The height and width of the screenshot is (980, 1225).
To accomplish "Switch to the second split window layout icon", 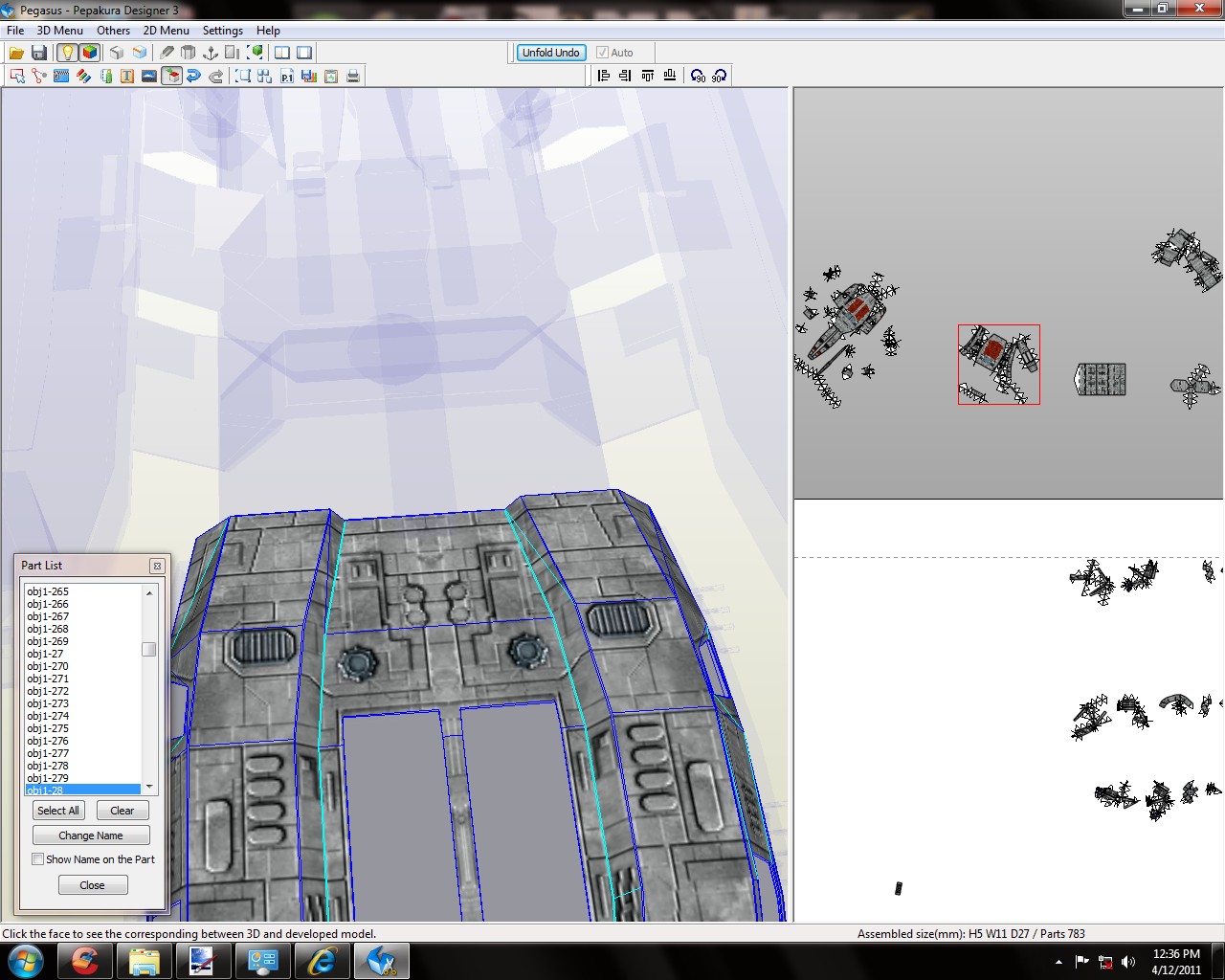I will (x=304, y=53).
